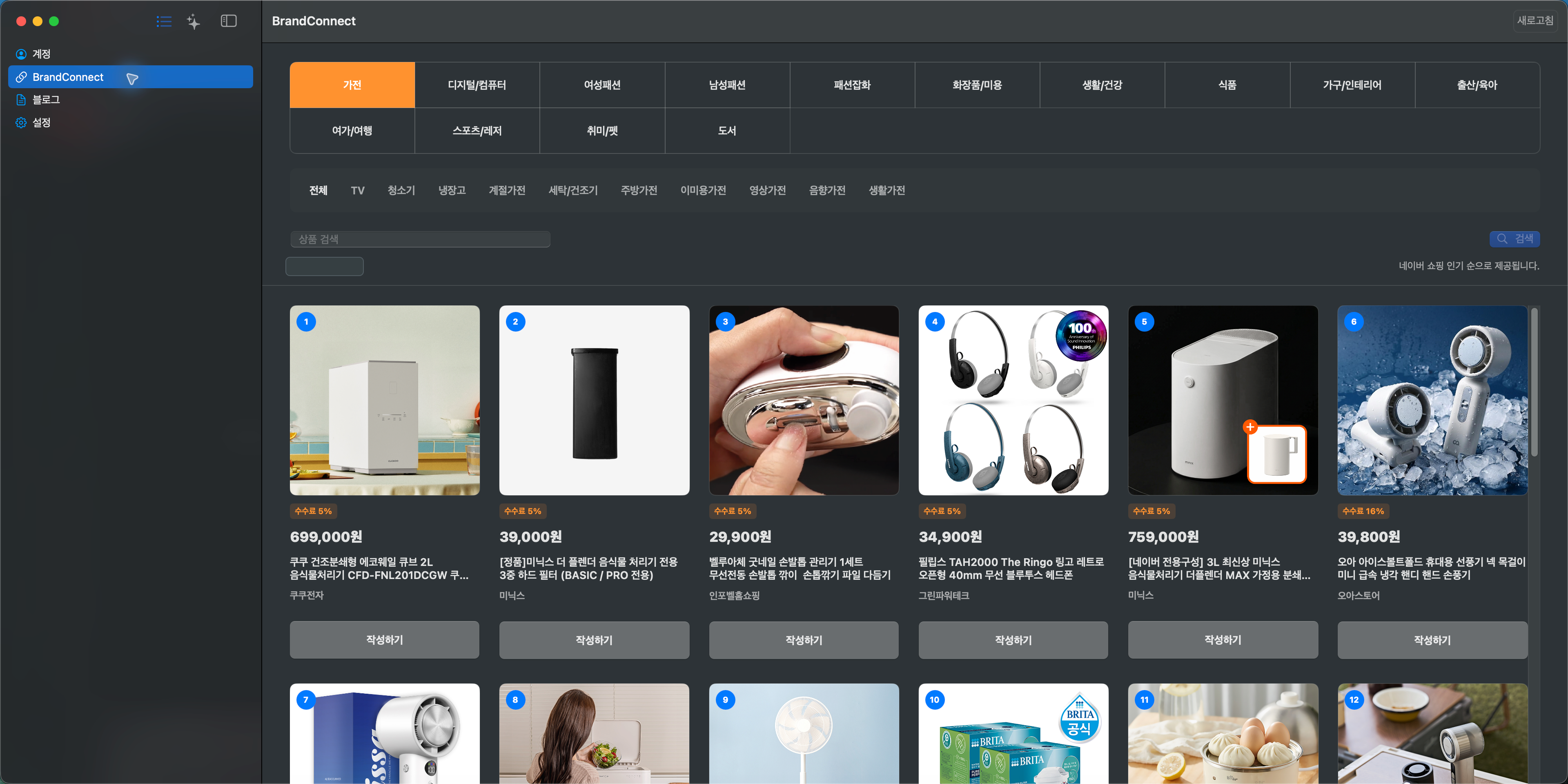This screenshot has height=784, width=1568.
Task: Click the sparkle AI icon in sidebar header
Action: click(194, 21)
